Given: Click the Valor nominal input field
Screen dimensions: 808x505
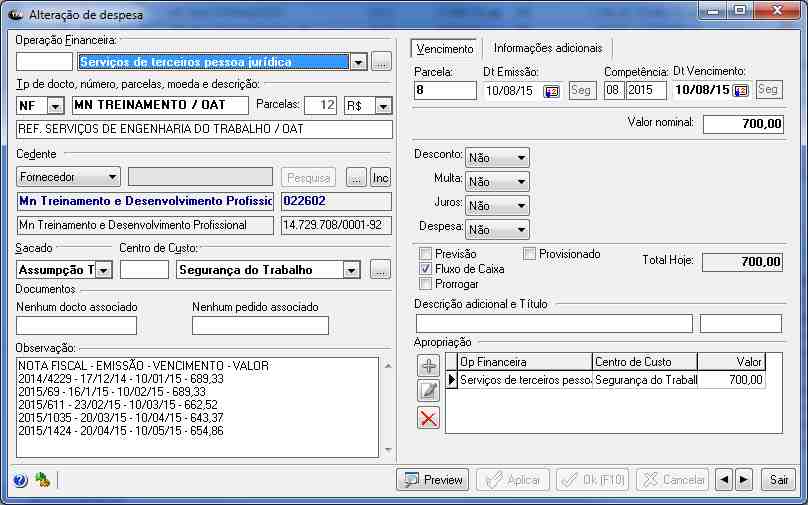Looking at the screenshot, I should coord(743,124).
